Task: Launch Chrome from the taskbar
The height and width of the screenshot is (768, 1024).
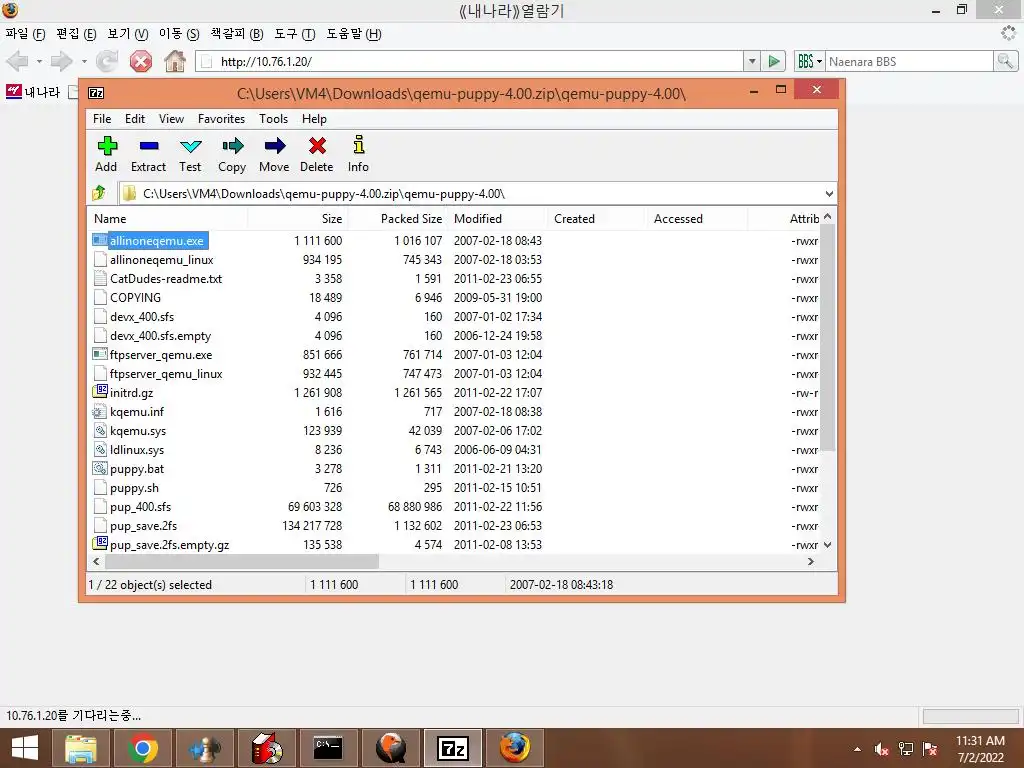Action: click(x=142, y=748)
